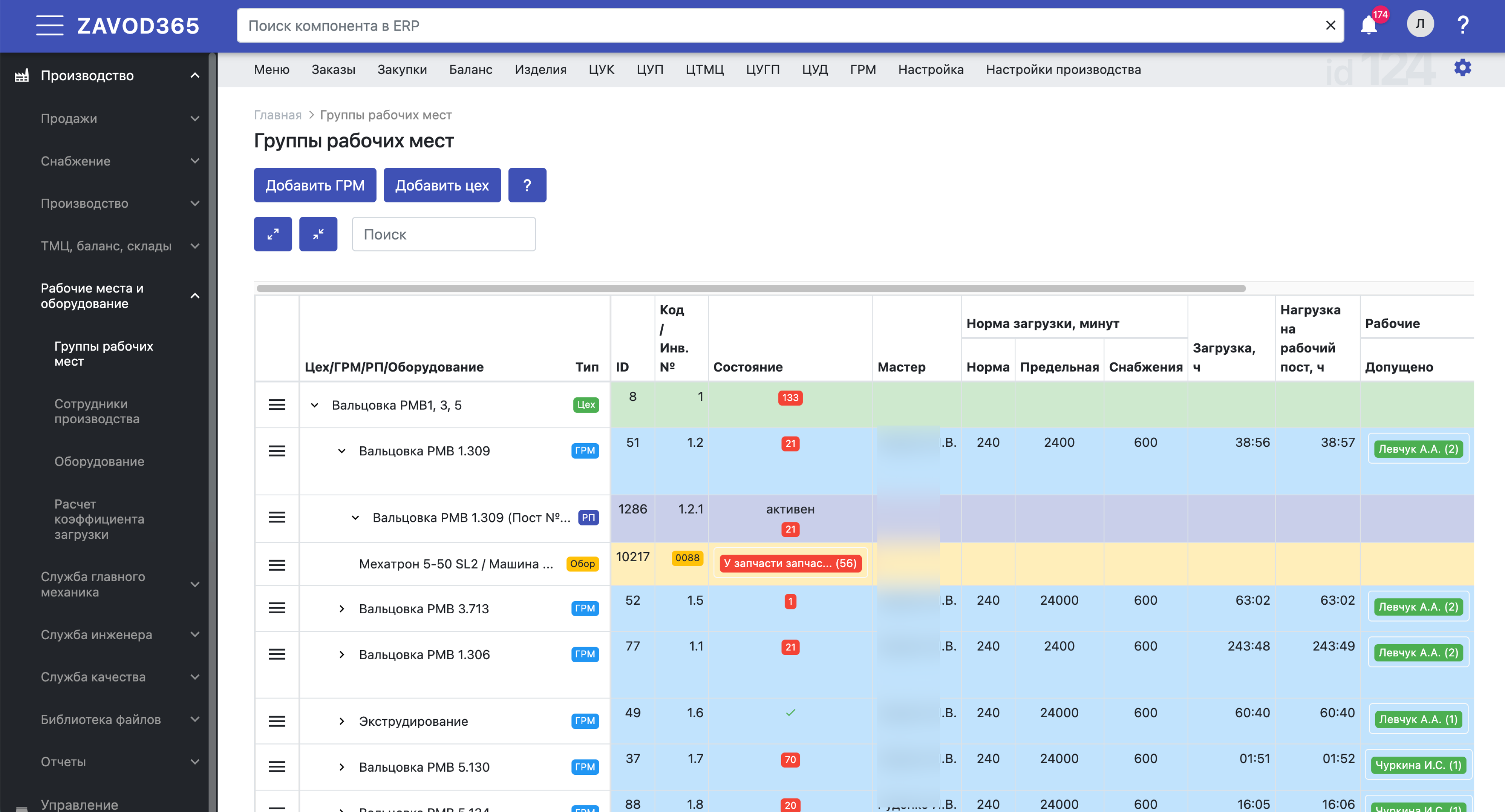
Task: Expand the Вальцовка РМВ 5.130 row
Action: pos(342,767)
